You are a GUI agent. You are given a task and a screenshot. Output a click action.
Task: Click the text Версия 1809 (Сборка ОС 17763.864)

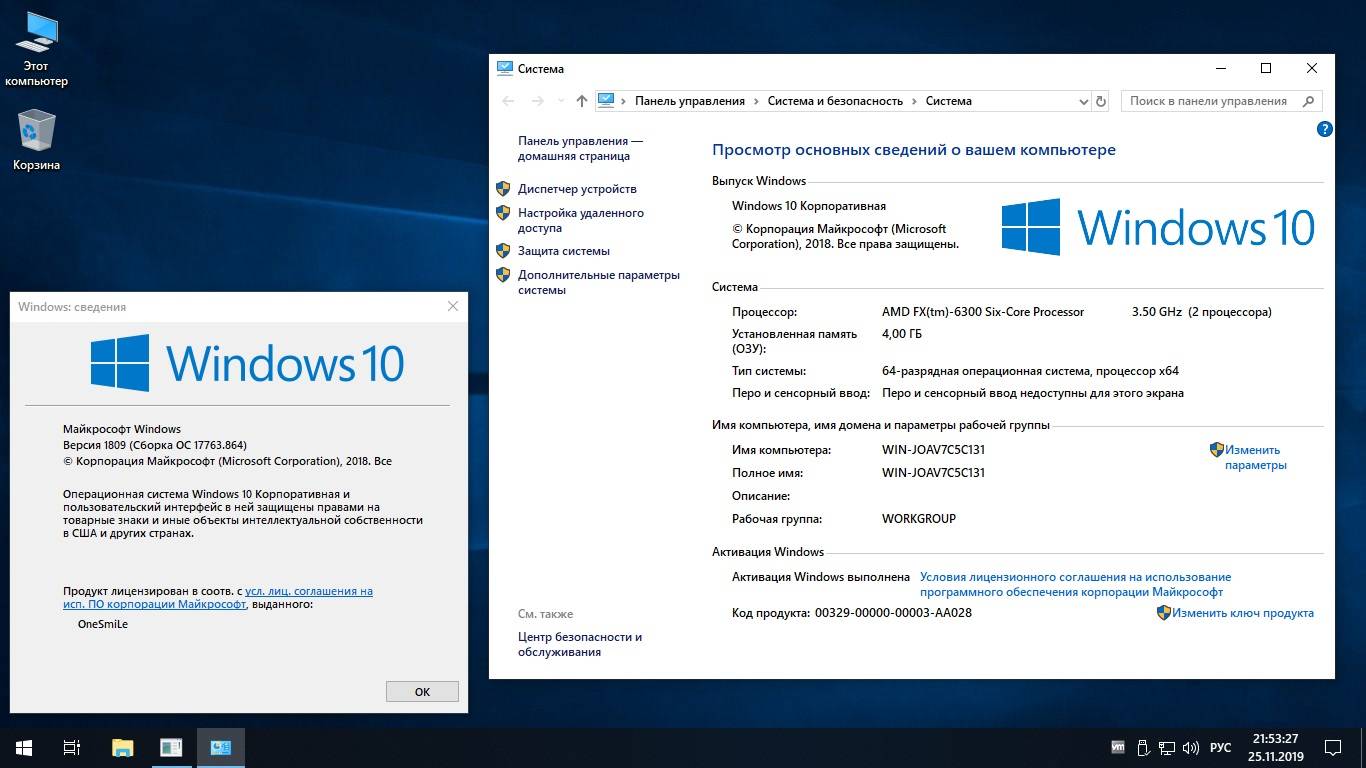(x=155, y=445)
